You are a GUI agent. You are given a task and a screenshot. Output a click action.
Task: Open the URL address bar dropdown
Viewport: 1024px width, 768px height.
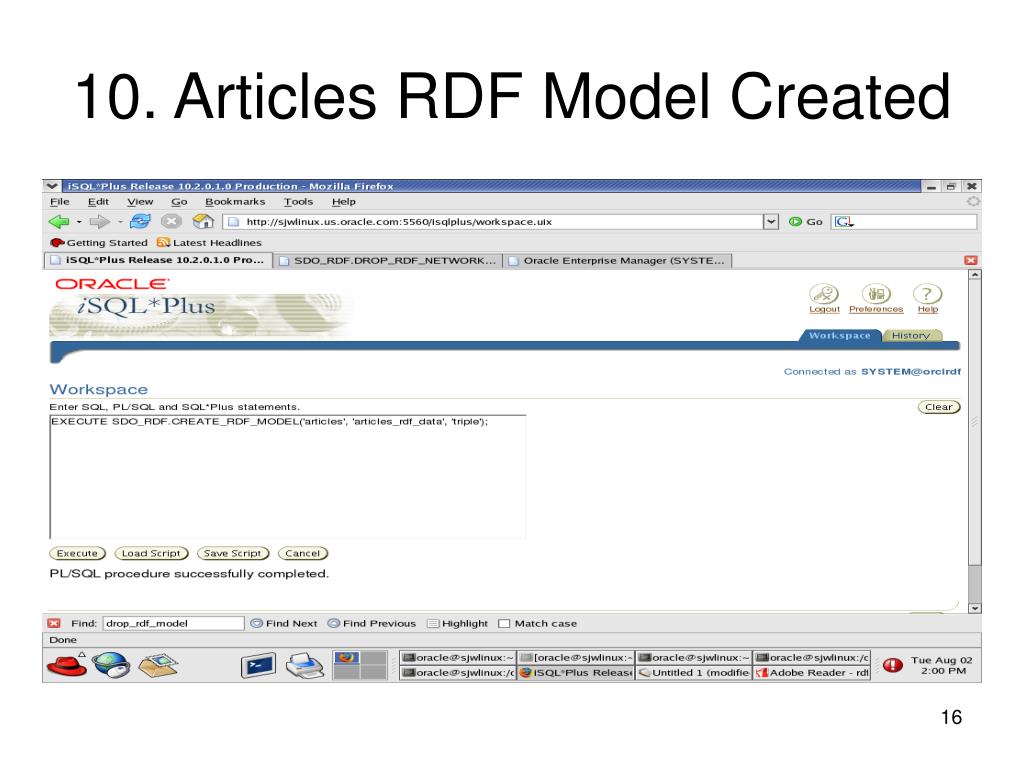[771, 222]
